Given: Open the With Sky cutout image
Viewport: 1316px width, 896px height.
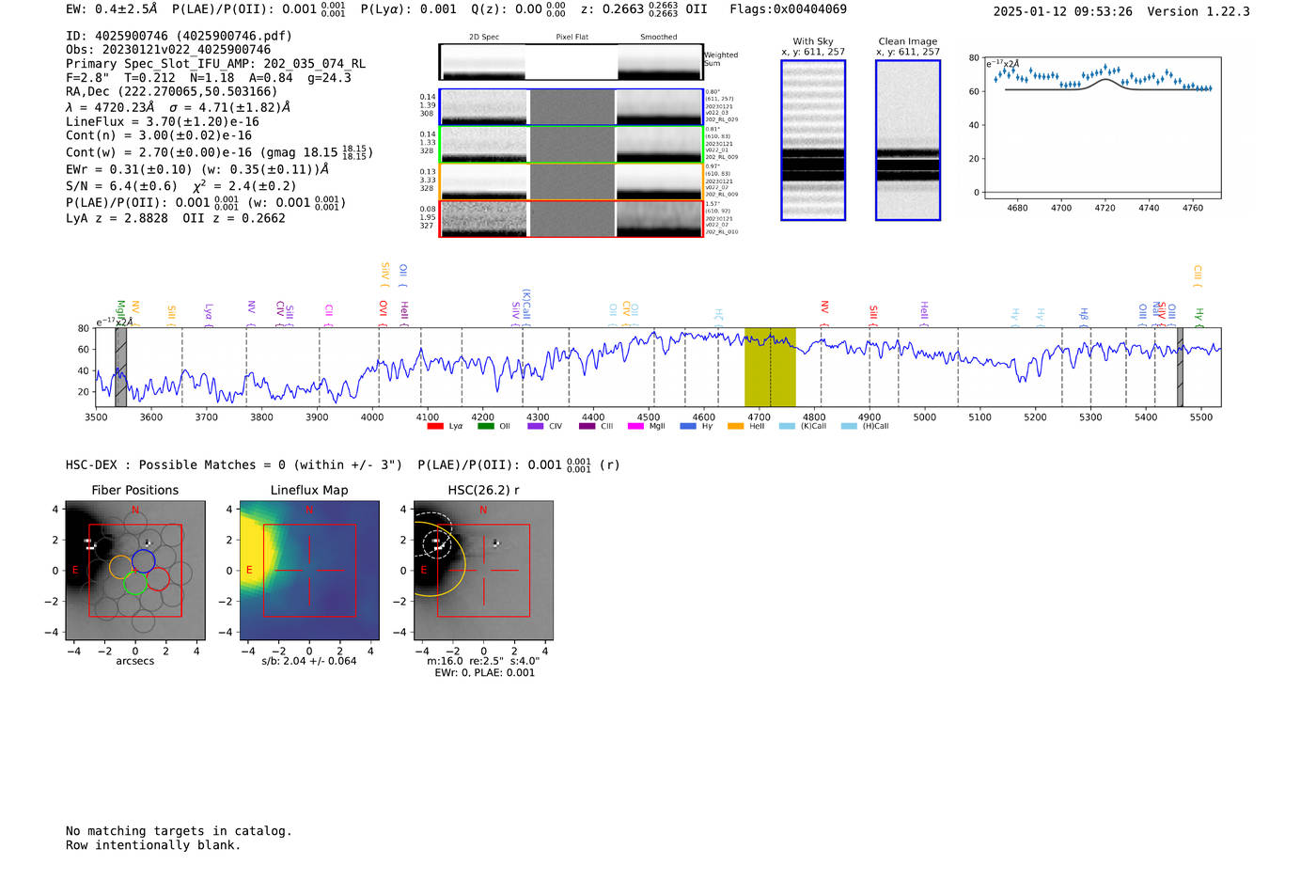Looking at the screenshot, I should tap(813, 140).
